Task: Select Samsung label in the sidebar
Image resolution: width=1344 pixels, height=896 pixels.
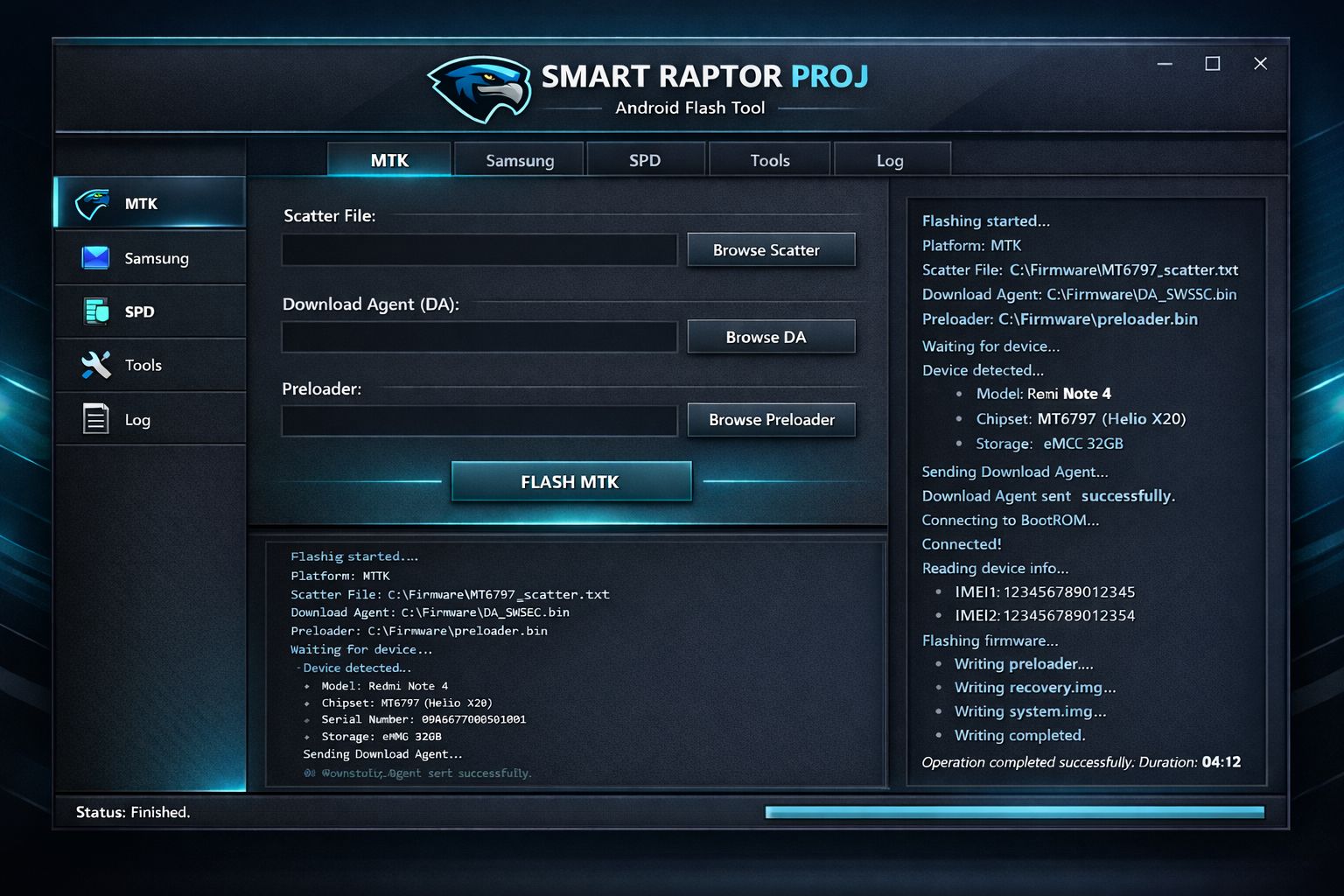Action: 157,258
